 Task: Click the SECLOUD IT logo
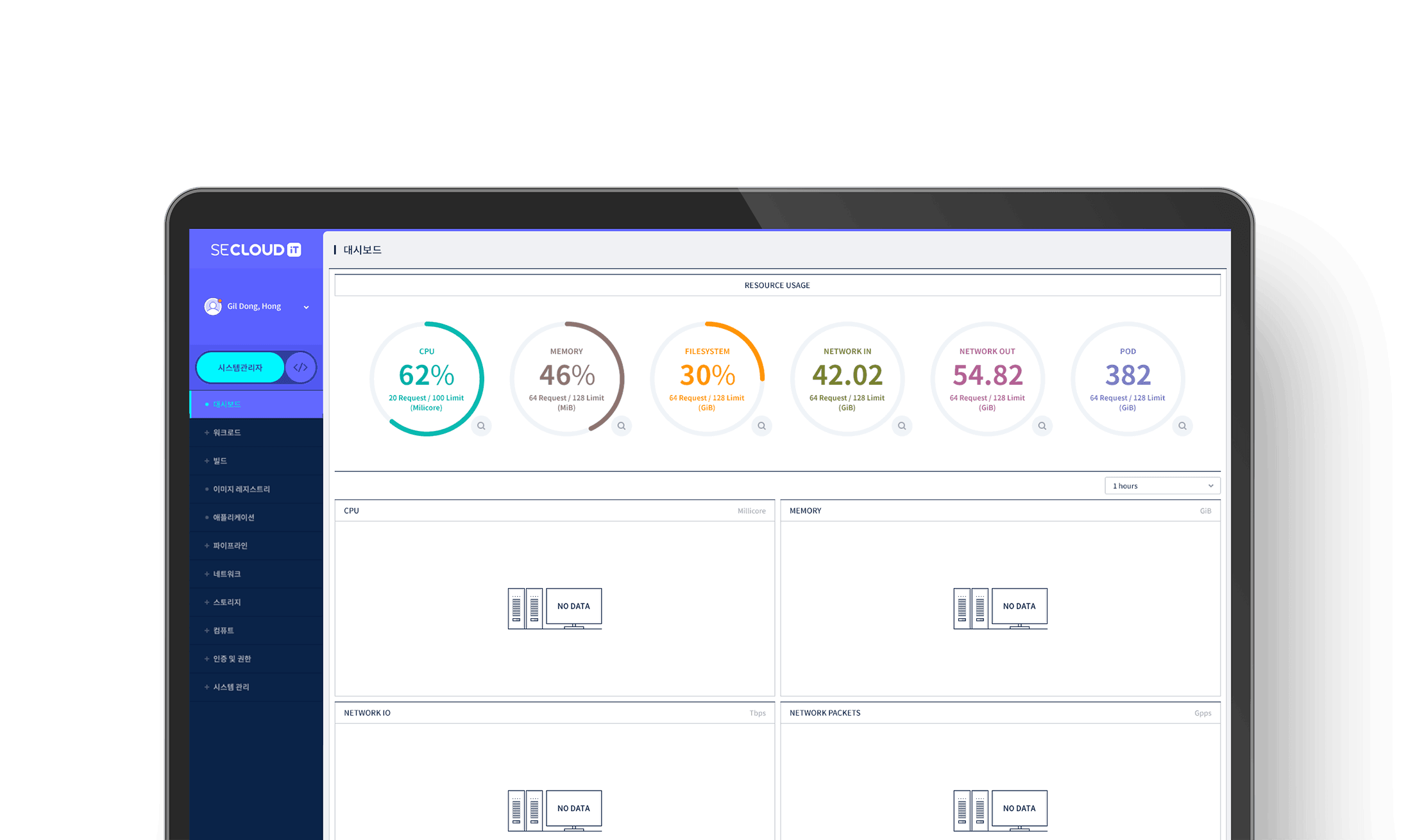click(256, 250)
